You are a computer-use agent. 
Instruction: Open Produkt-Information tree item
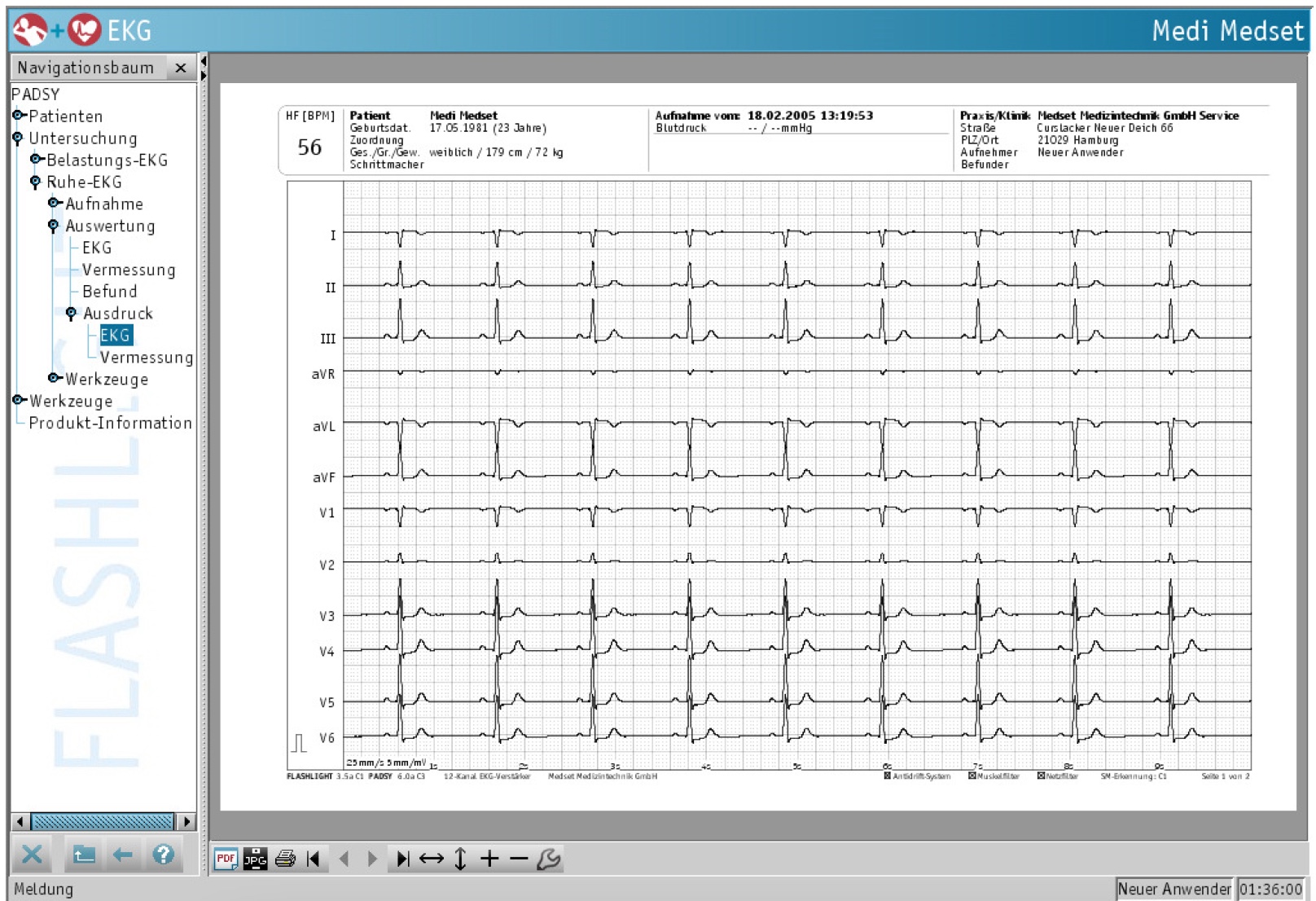111,423
